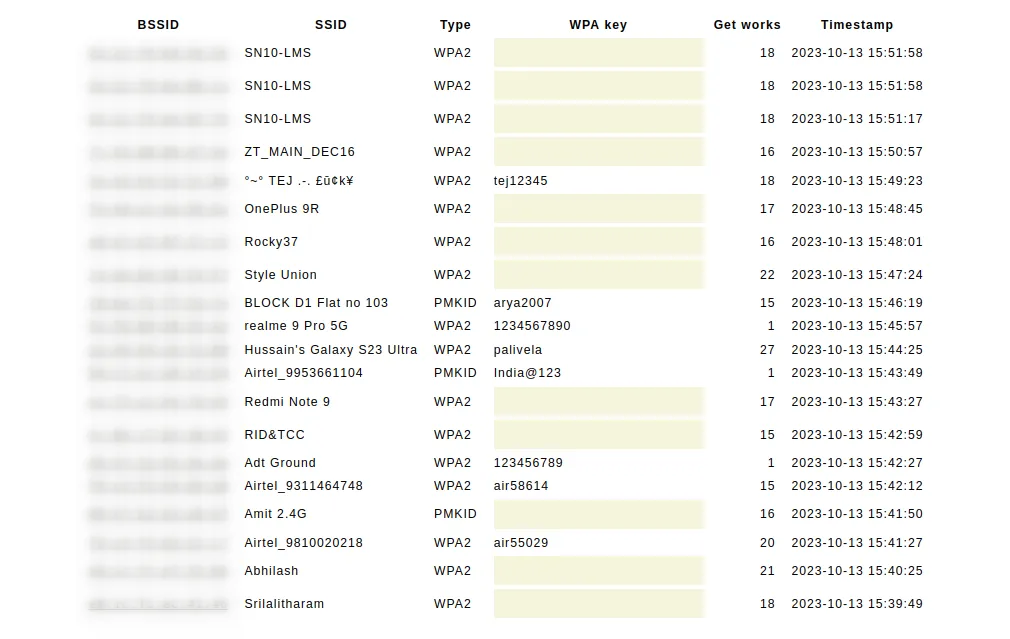Click the Airtel_9953661104 SSID entry
The height and width of the screenshot is (639, 1010).
click(303, 373)
